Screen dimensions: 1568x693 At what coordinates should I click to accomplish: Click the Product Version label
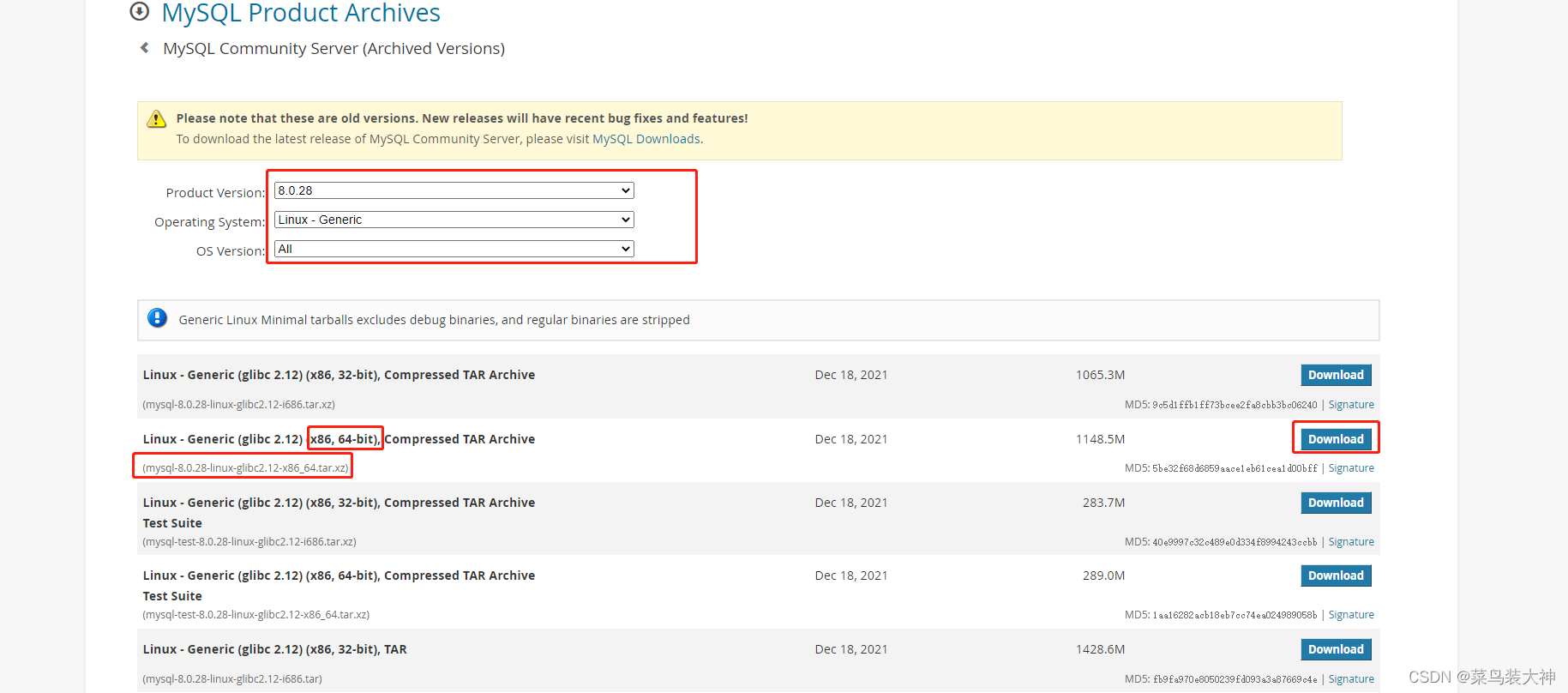point(215,193)
